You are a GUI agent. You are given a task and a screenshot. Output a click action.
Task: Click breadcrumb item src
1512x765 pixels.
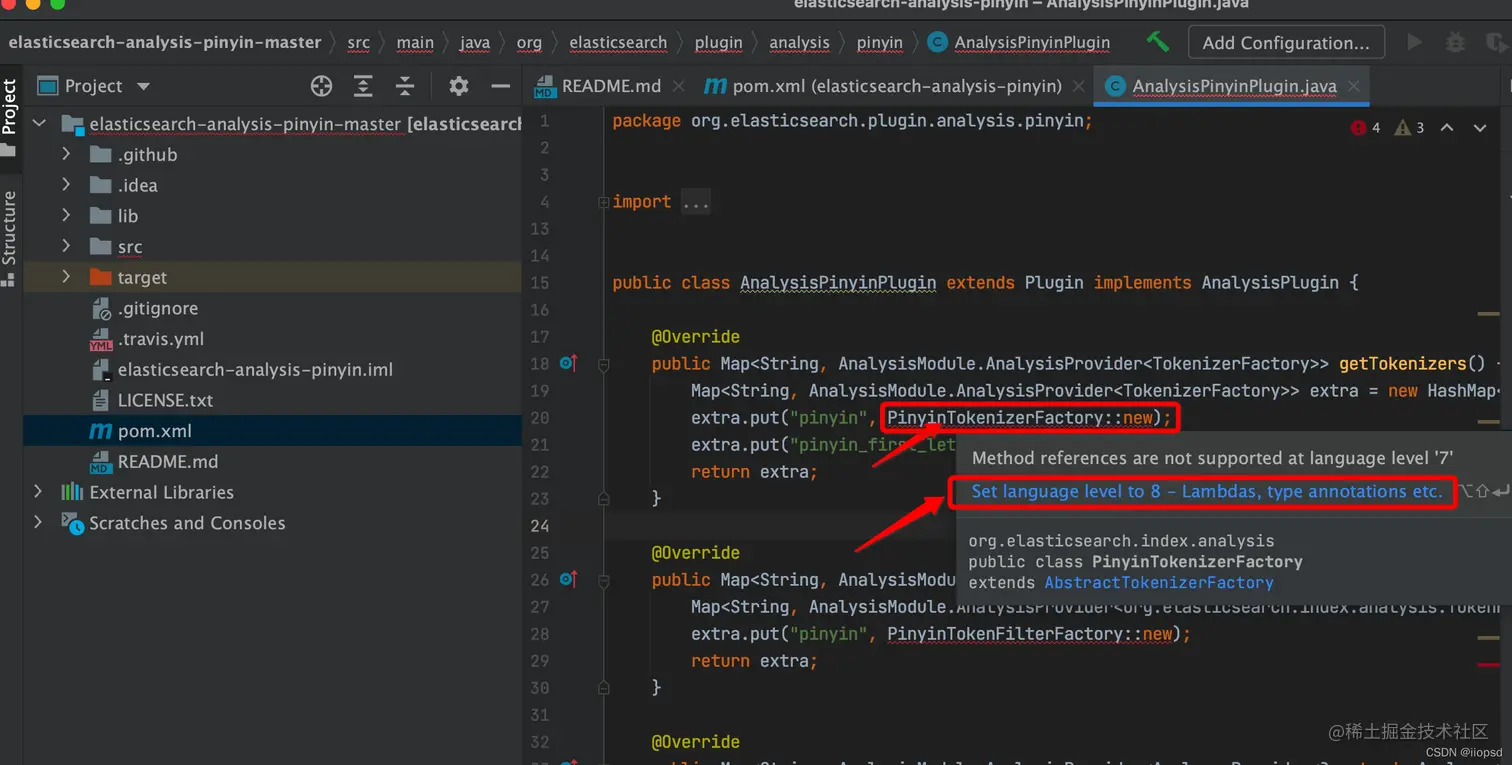click(359, 43)
